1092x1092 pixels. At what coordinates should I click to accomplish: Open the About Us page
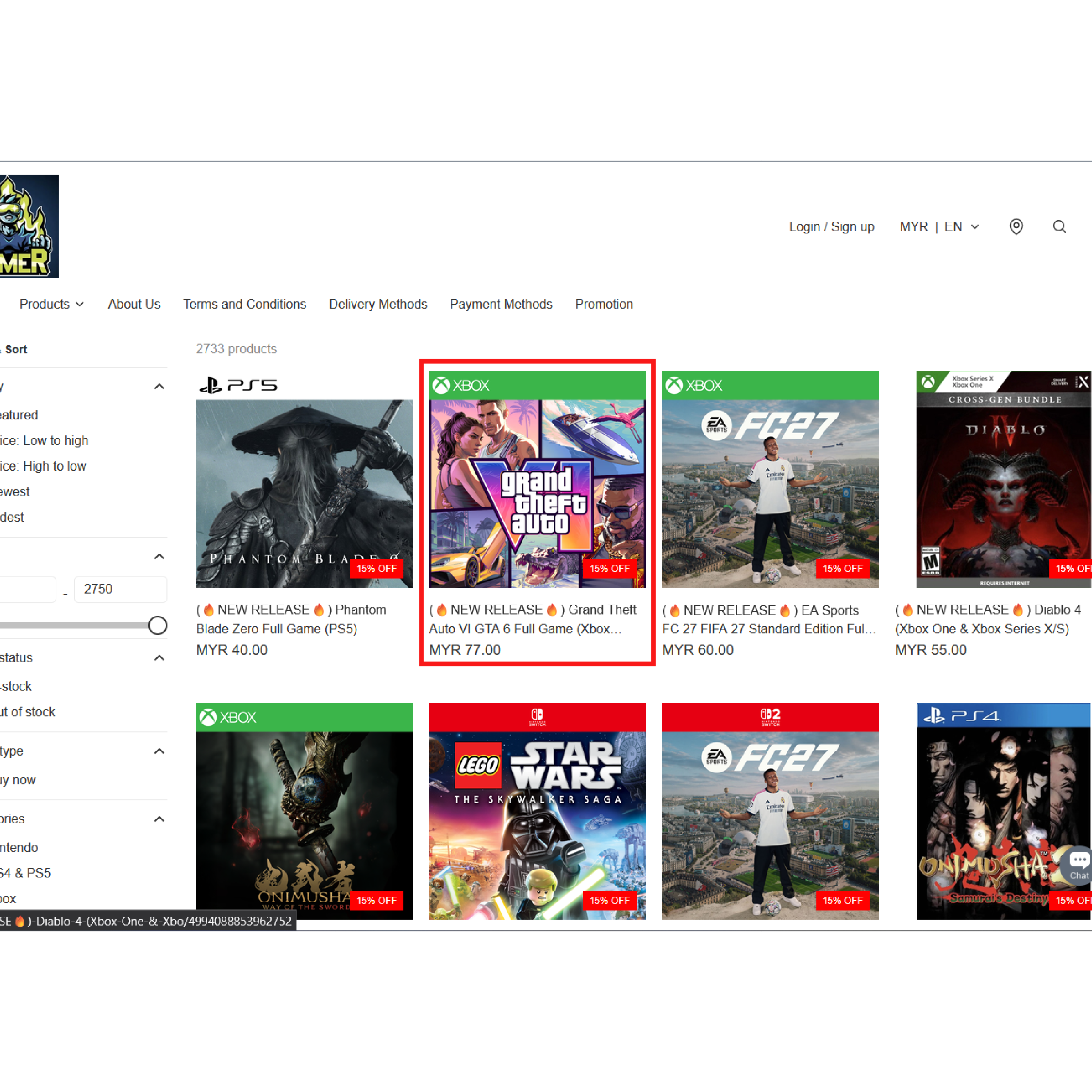click(x=134, y=304)
